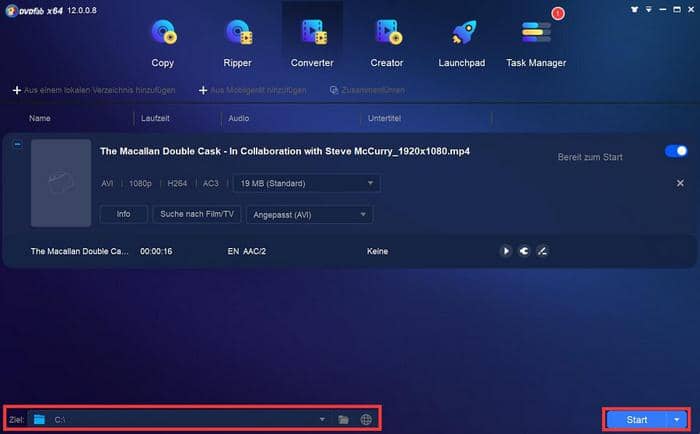Open the Ripper module
The height and width of the screenshot is (434, 700).
pos(238,43)
